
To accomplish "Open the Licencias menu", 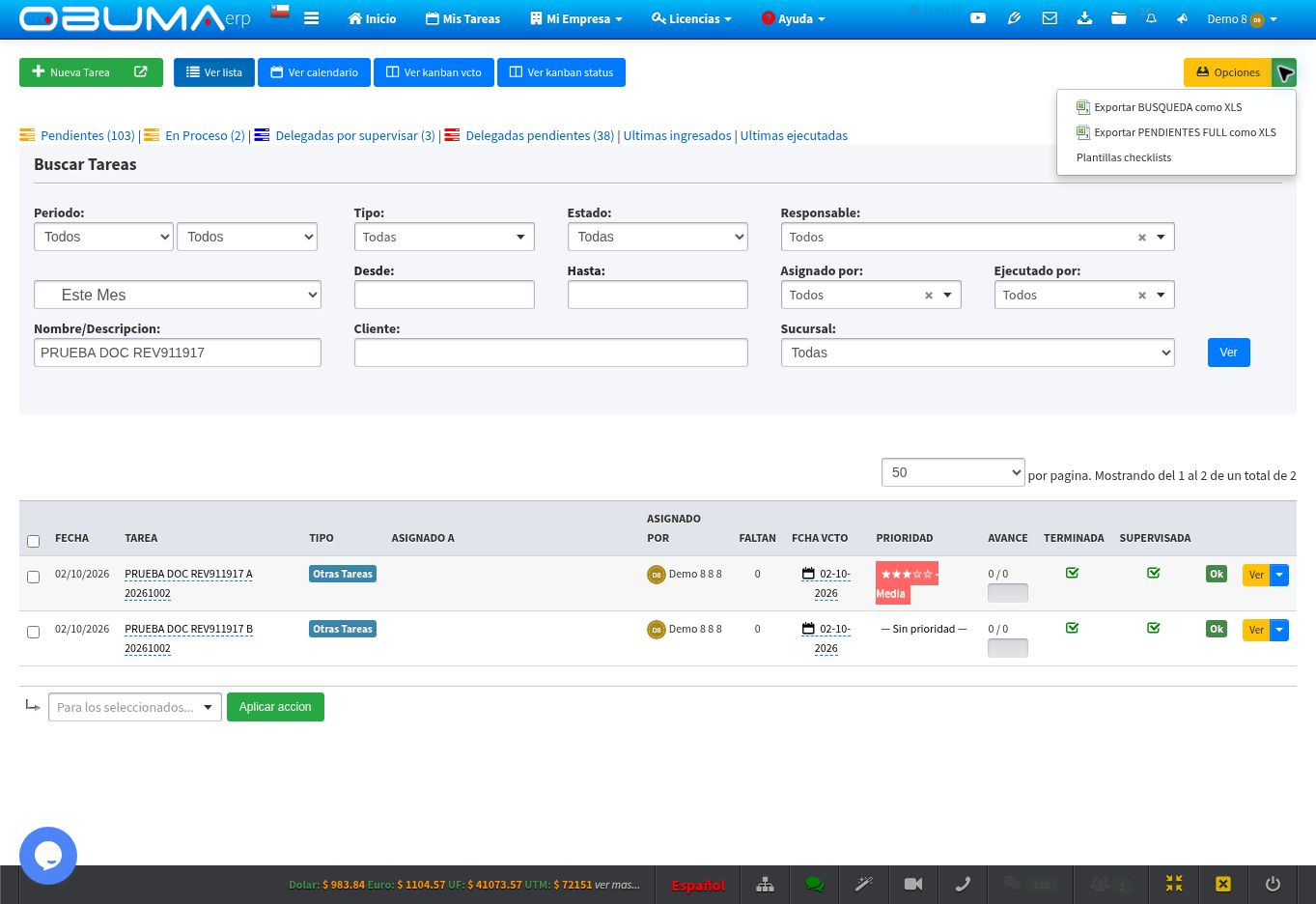I will (691, 18).
